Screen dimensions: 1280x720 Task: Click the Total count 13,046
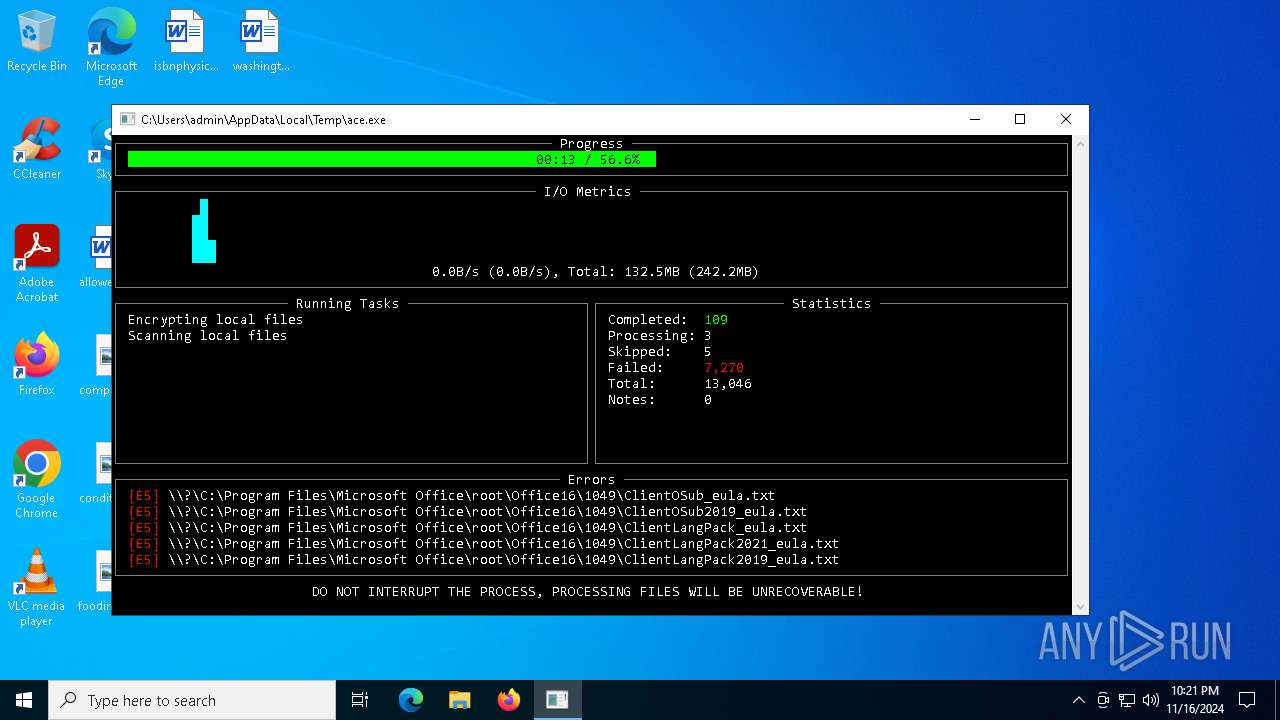pos(728,383)
